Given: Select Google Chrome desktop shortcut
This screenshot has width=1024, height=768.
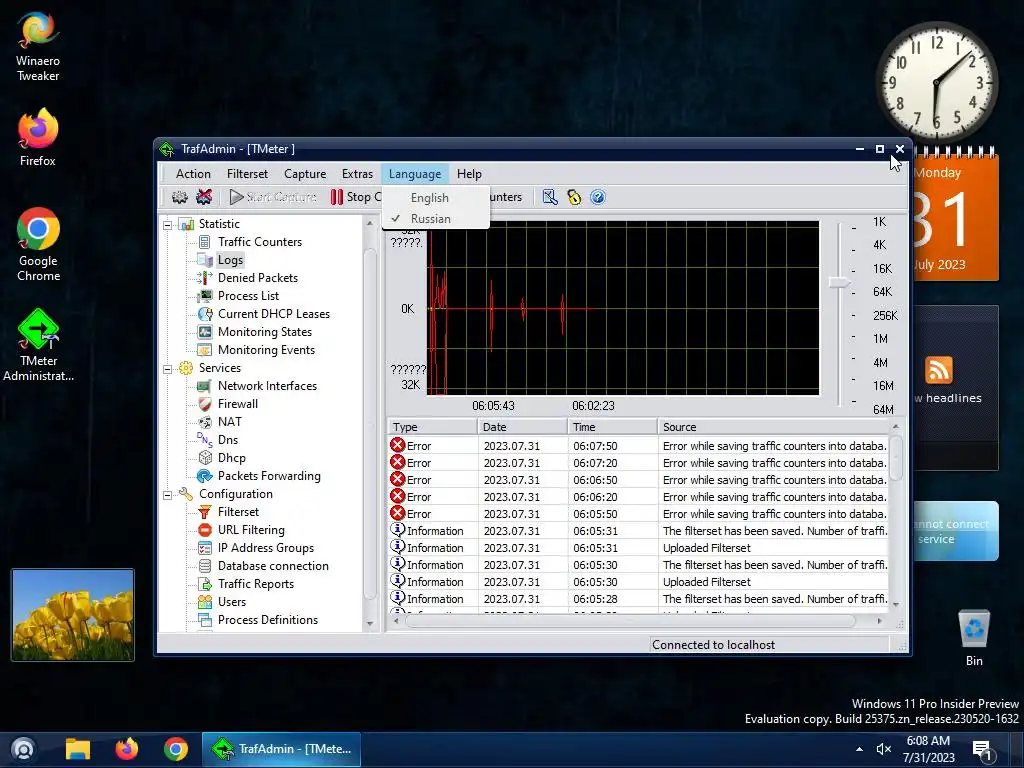Looking at the screenshot, I should (x=38, y=245).
